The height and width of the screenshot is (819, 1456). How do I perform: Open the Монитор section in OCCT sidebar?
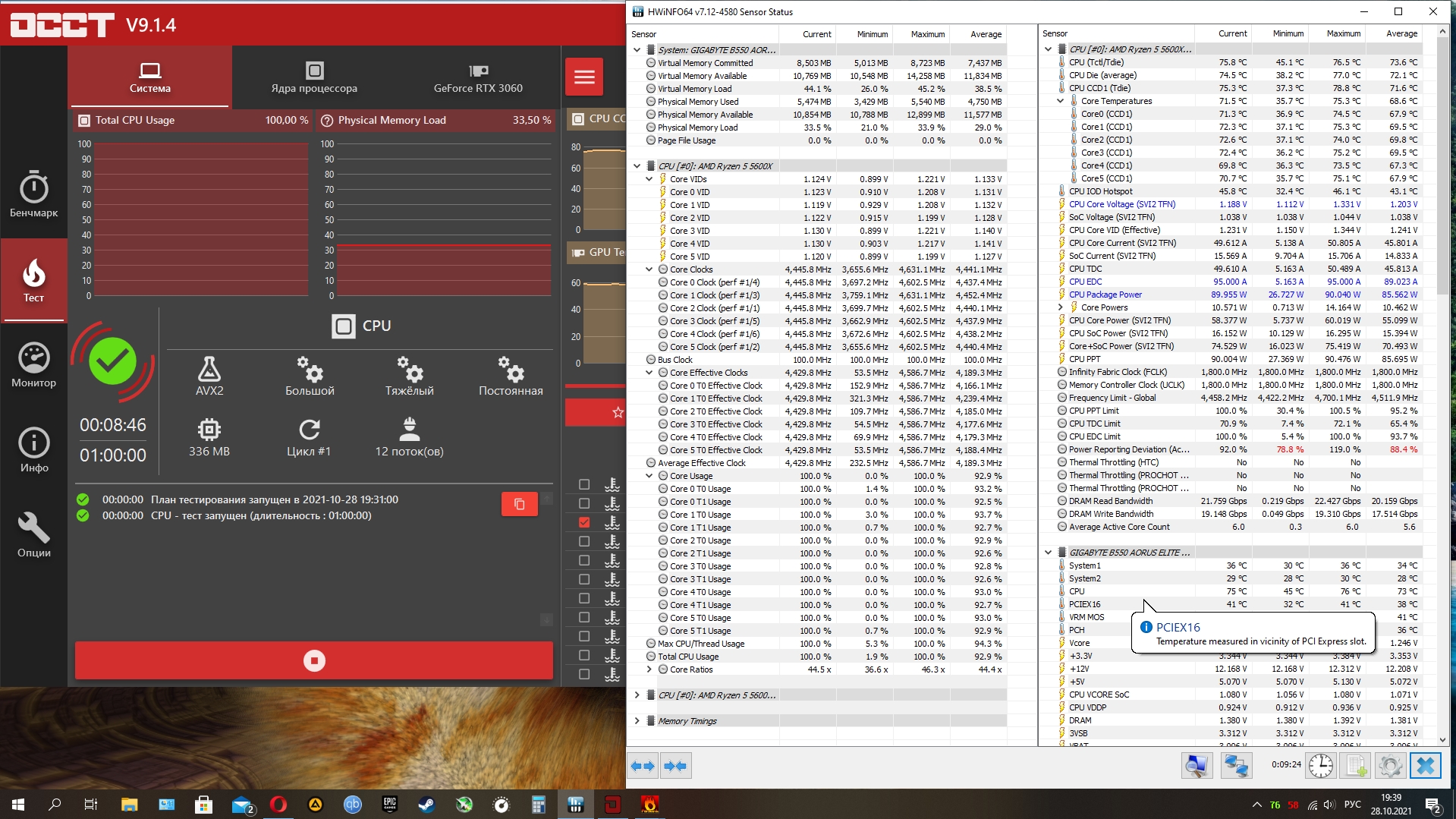[33, 365]
